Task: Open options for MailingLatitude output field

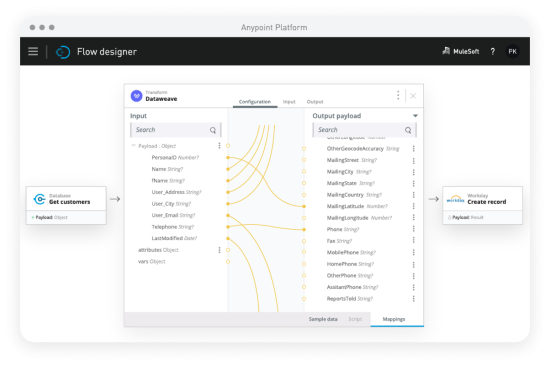Action: (414, 206)
